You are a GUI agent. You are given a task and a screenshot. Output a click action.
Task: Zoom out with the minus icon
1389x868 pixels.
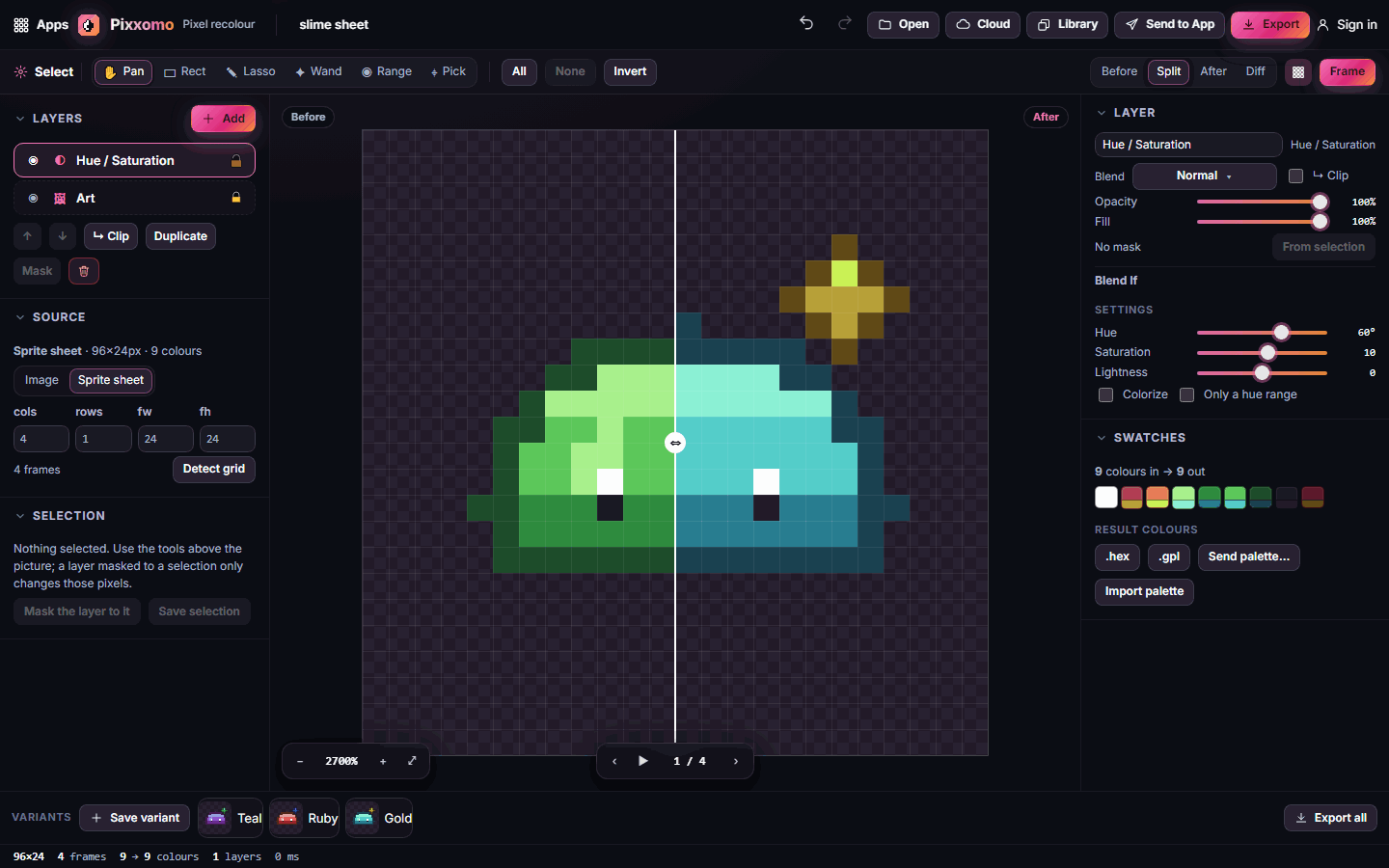click(x=300, y=761)
